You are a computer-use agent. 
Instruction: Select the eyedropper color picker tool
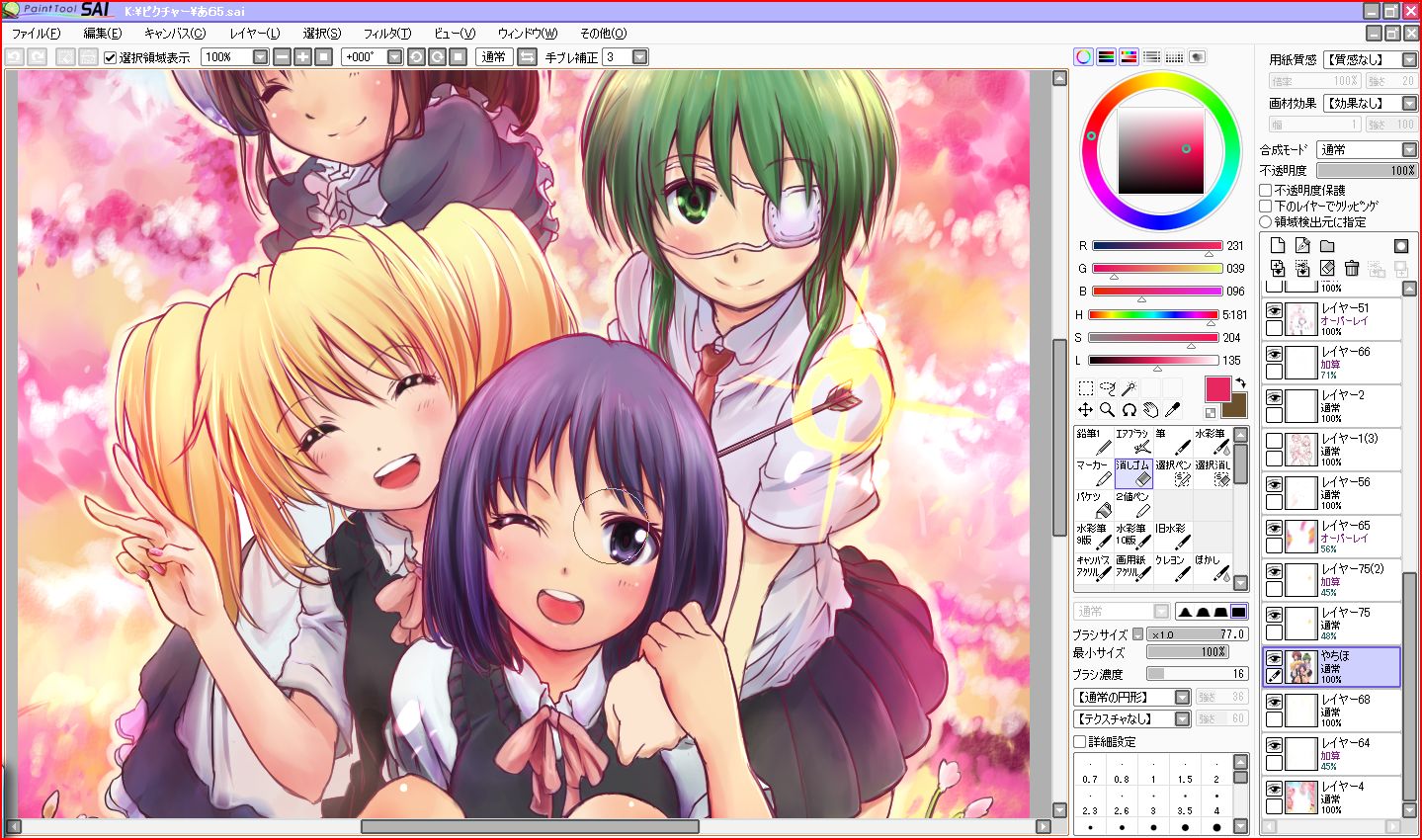pyautogui.click(x=1172, y=410)
